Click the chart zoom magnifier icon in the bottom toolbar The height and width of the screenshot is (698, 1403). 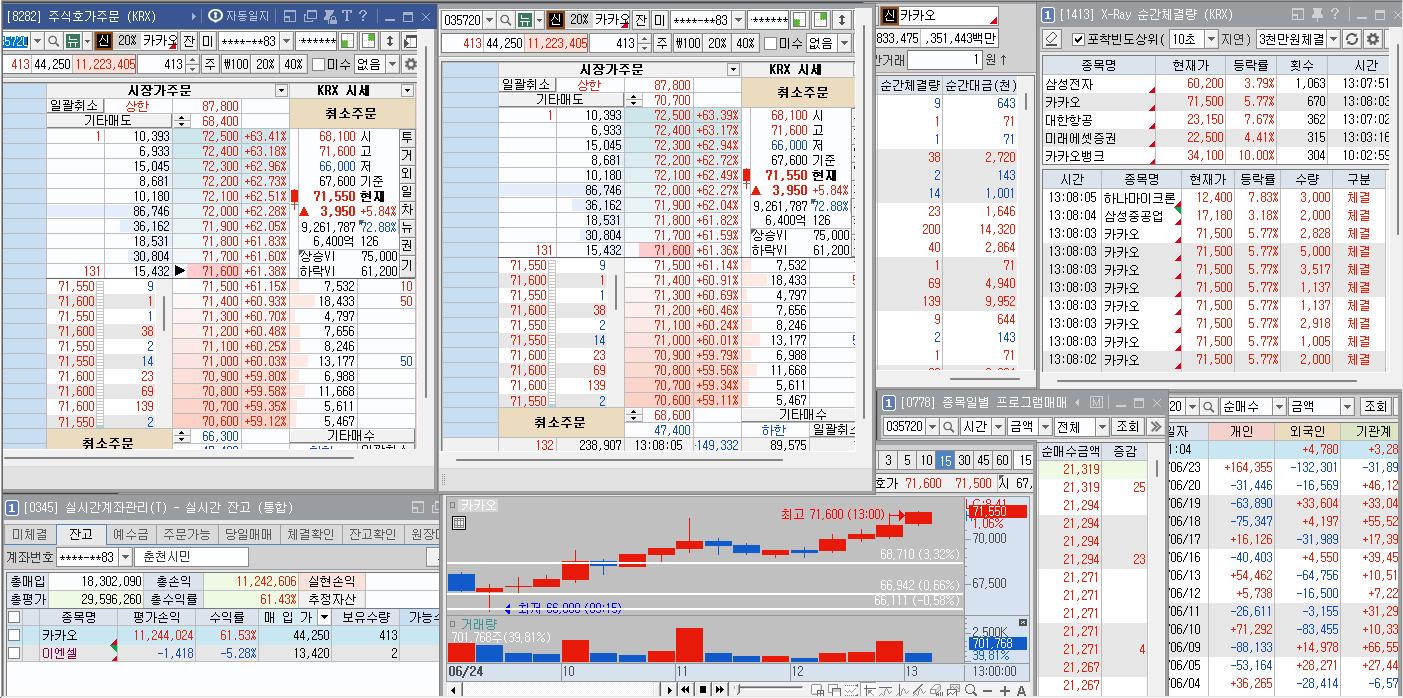pyautogui.click(x=971, y=690)
